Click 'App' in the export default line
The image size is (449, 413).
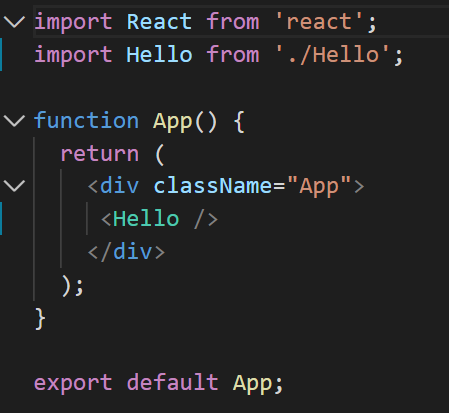click(252, 383)
